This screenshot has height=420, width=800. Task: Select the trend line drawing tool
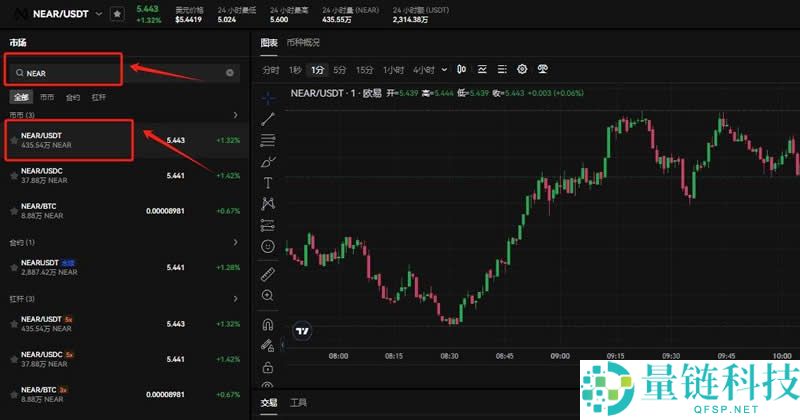(268, 119)
